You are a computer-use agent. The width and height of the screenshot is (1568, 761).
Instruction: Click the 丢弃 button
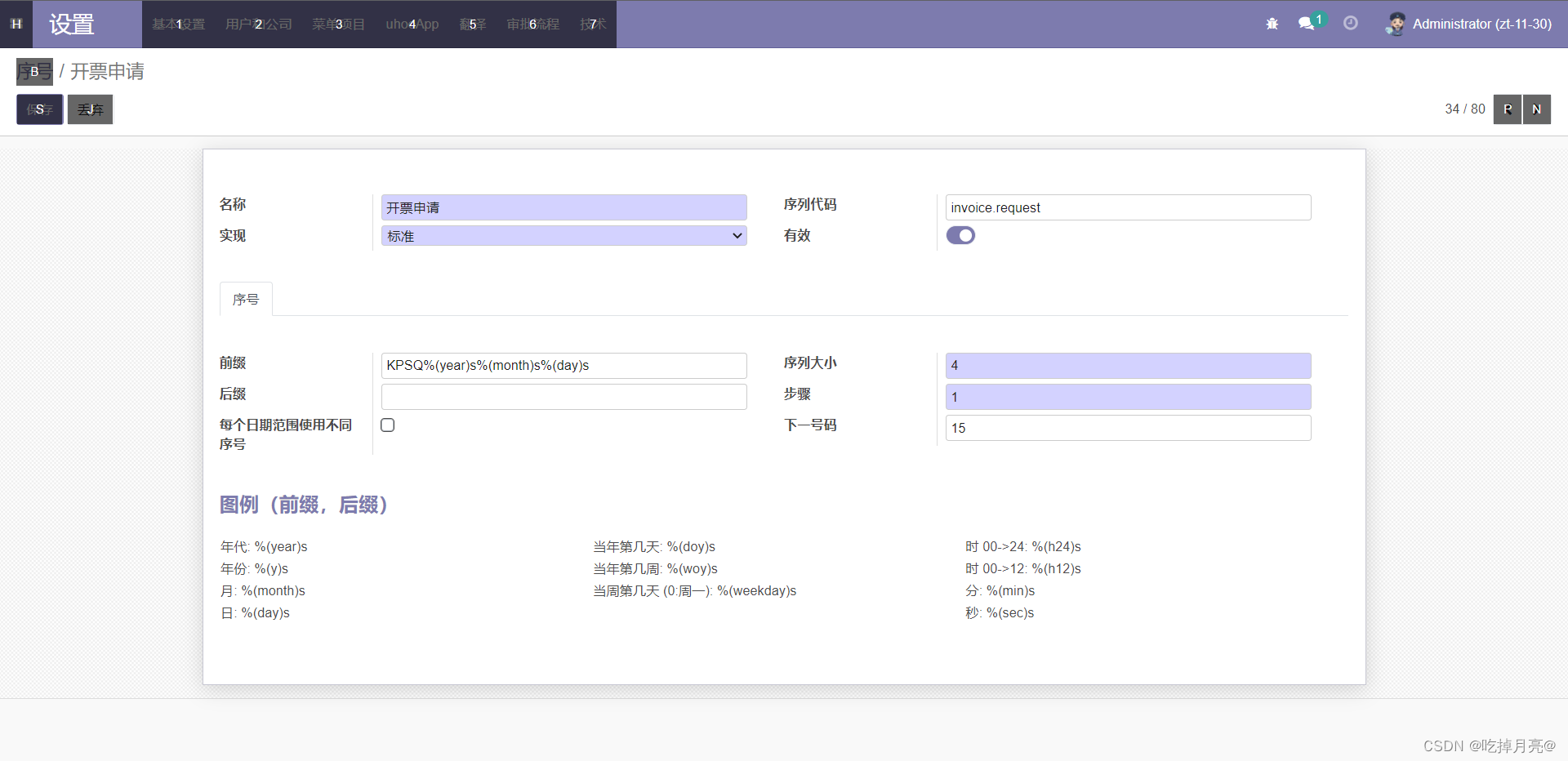pyautogui.click(x=90, y=109)
